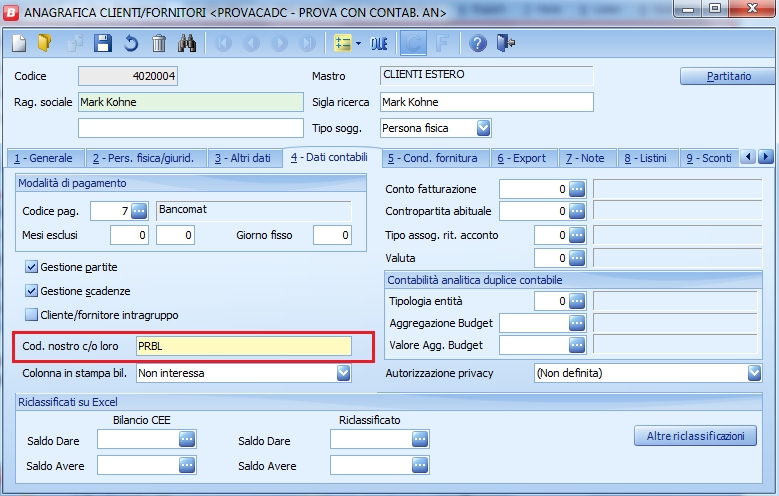The image size is (779, 496).
Task: Click the yellow list options toolbar icon
Action: (x=343, y=43)
